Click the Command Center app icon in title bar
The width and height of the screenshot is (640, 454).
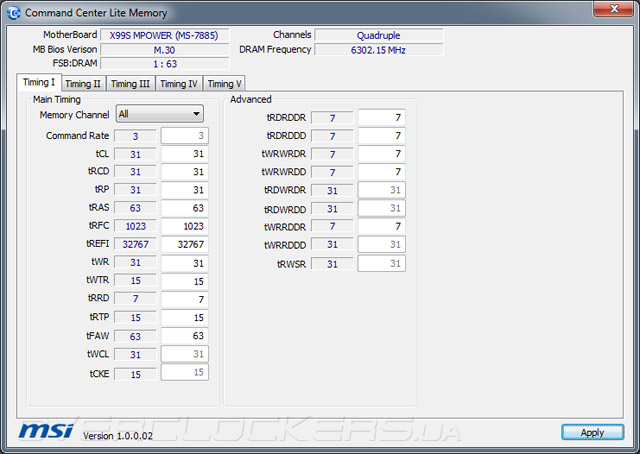point(13,13)
